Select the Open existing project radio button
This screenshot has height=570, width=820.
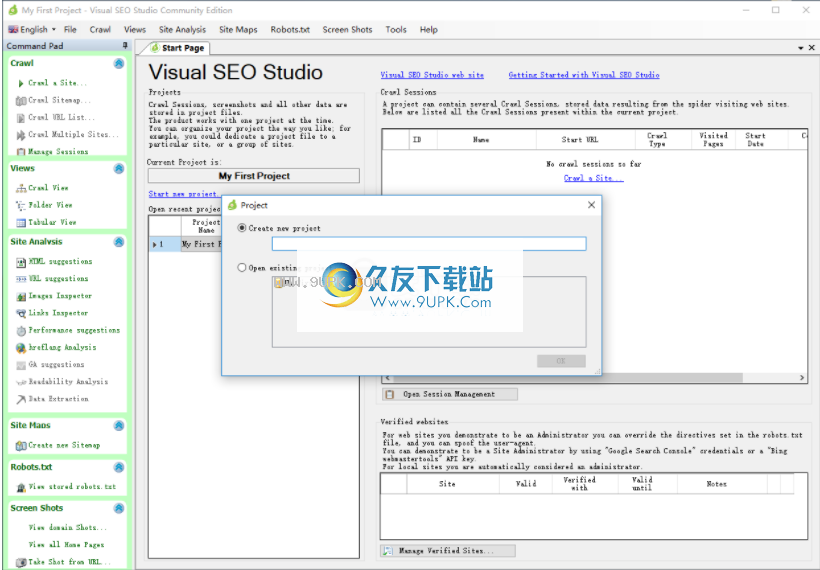[242, 268]
